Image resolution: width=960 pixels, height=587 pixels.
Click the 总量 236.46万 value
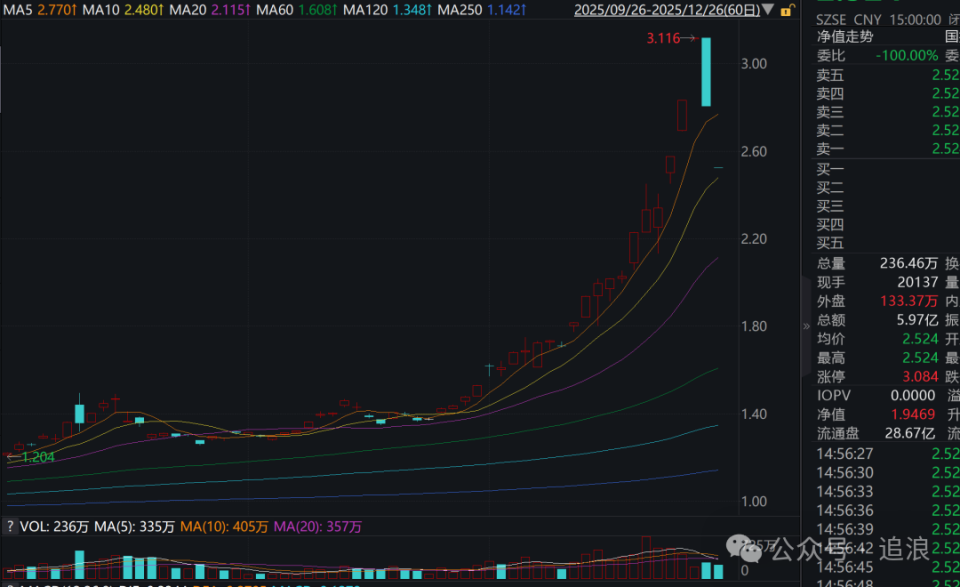[909, 263]
